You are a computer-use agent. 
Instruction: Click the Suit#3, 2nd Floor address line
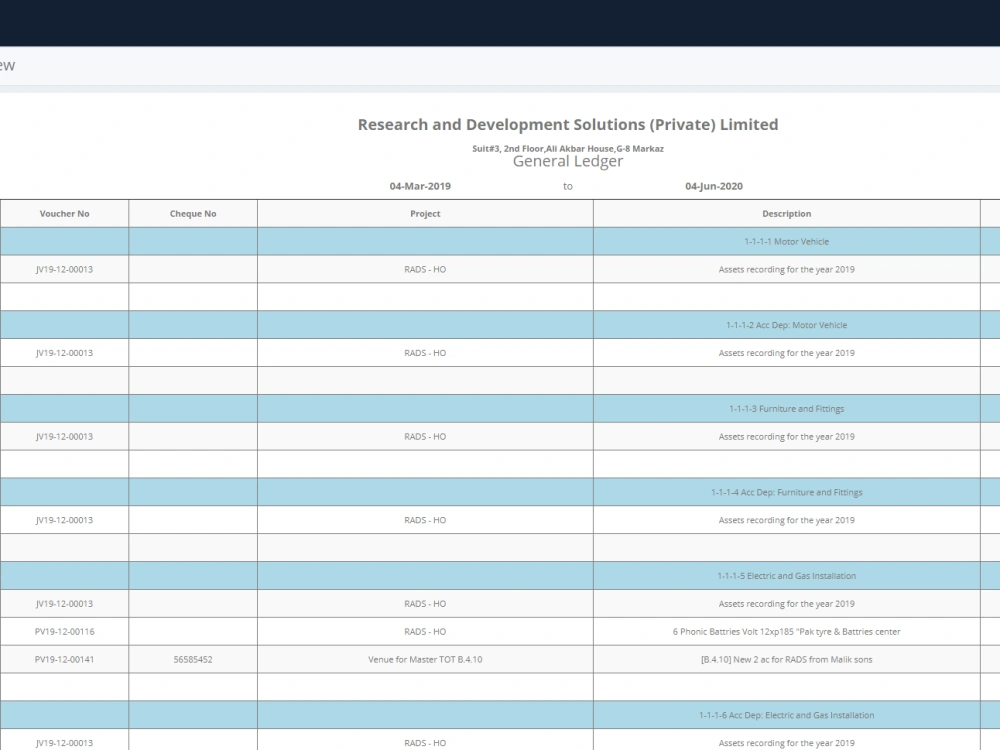coord(568,149)
